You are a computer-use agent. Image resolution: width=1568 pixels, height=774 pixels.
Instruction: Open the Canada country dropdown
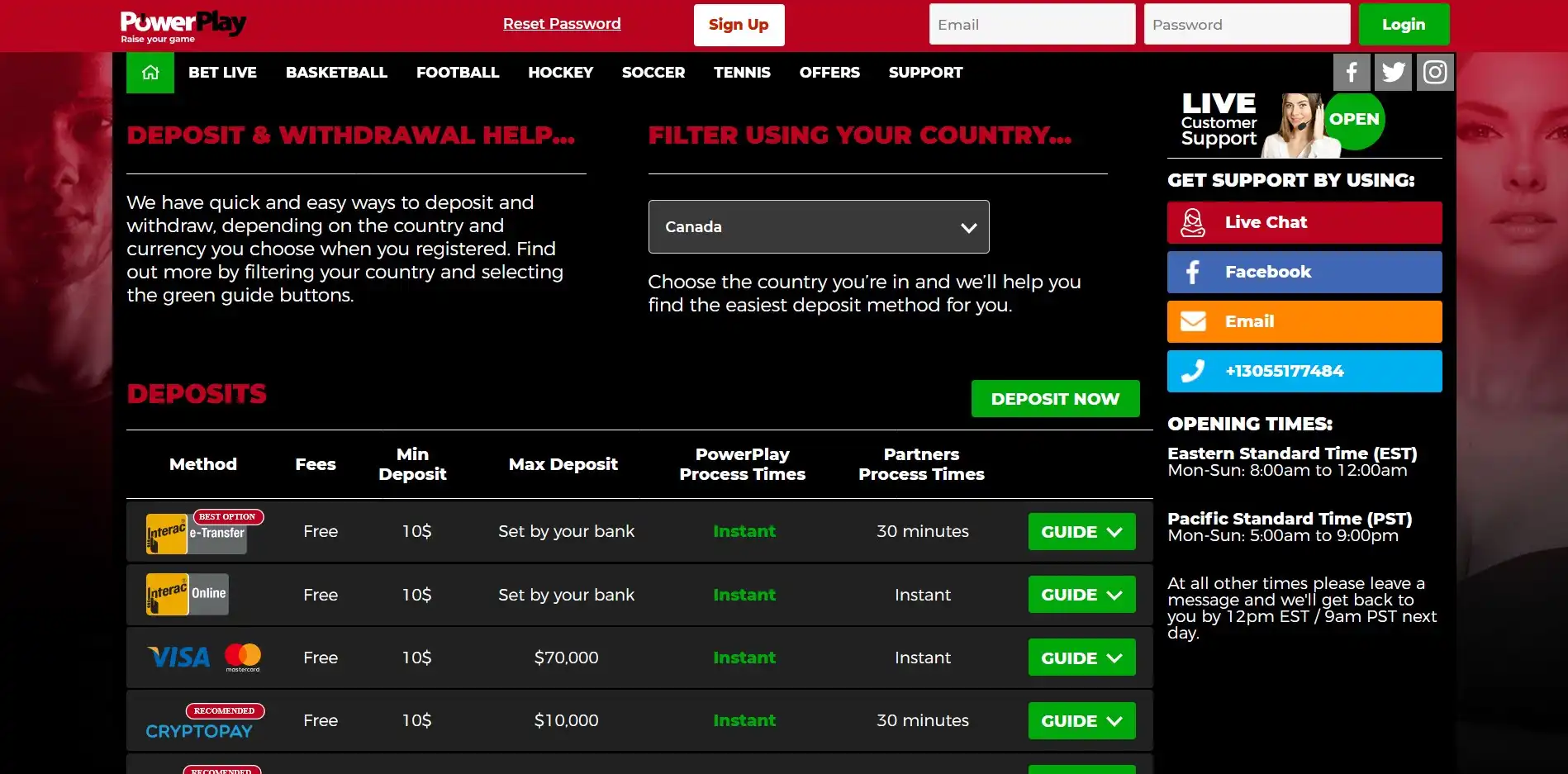tap(818, 227)
